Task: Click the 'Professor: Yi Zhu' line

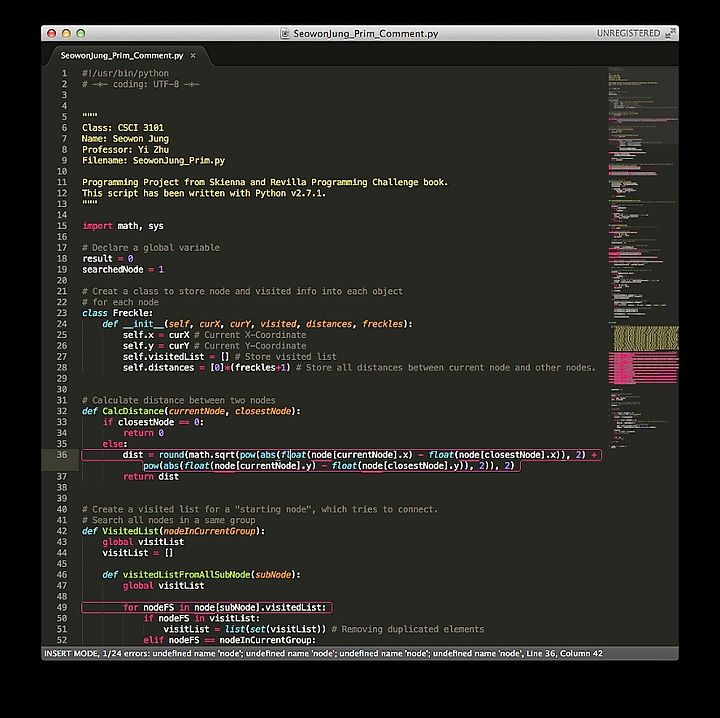Action: pos(125,150)
